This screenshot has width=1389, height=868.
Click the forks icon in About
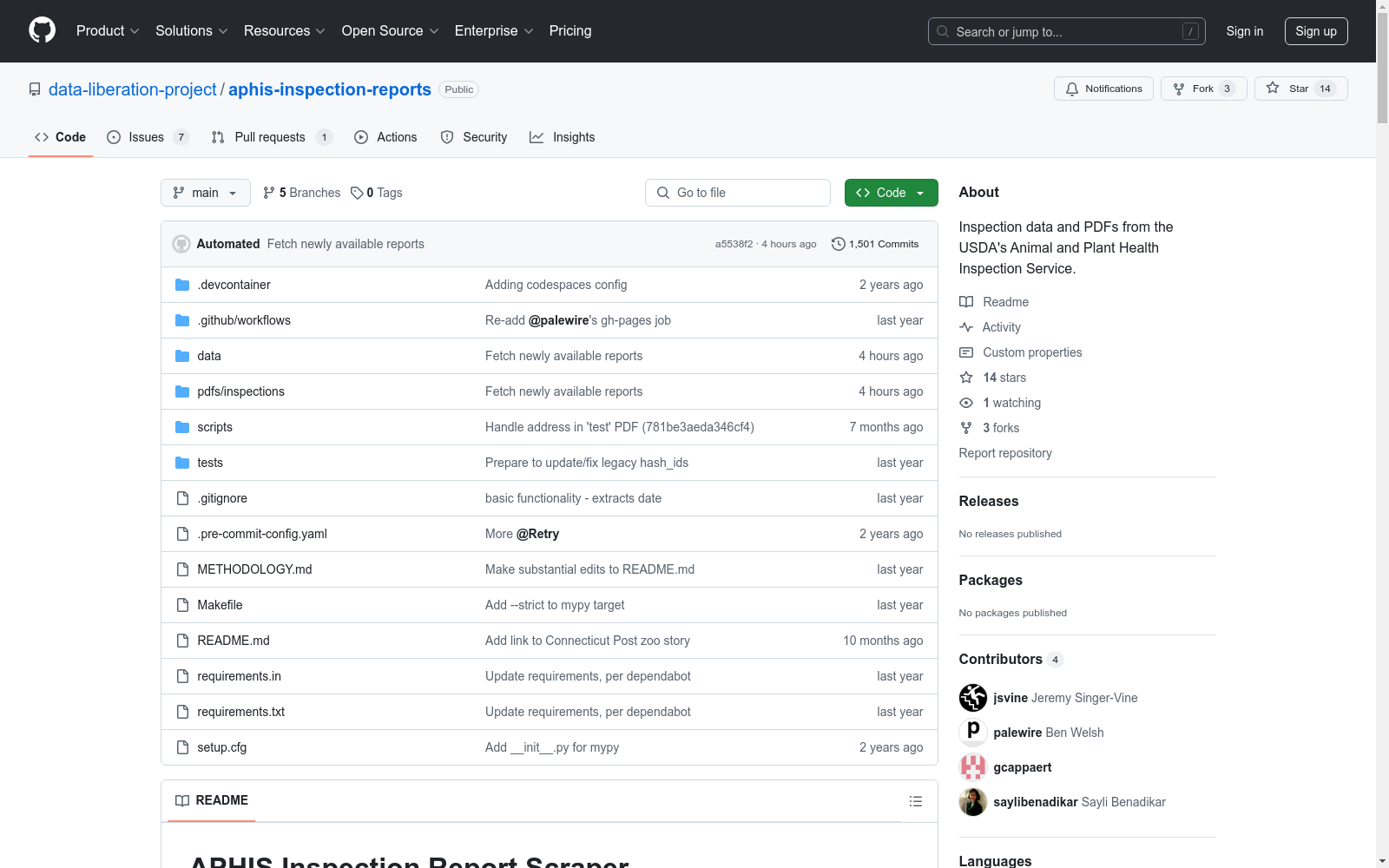click(966, 428)
